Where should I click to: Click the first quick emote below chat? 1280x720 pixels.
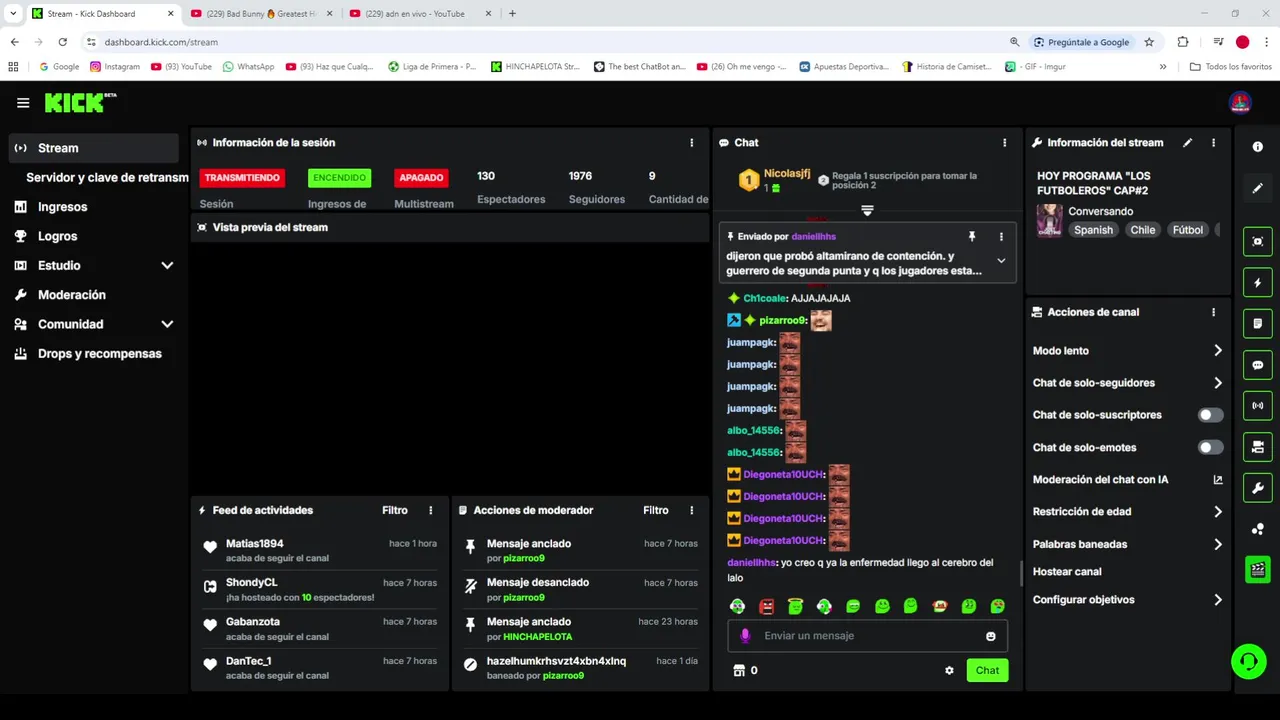737,606
